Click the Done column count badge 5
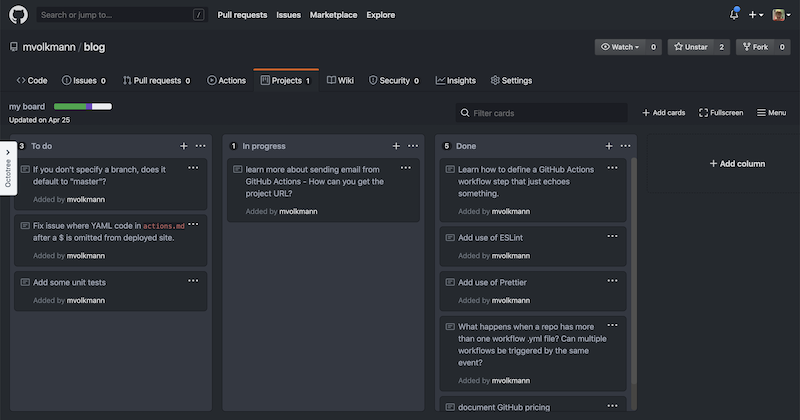This screenshot has height=420, width=800. tap(446, 146)
